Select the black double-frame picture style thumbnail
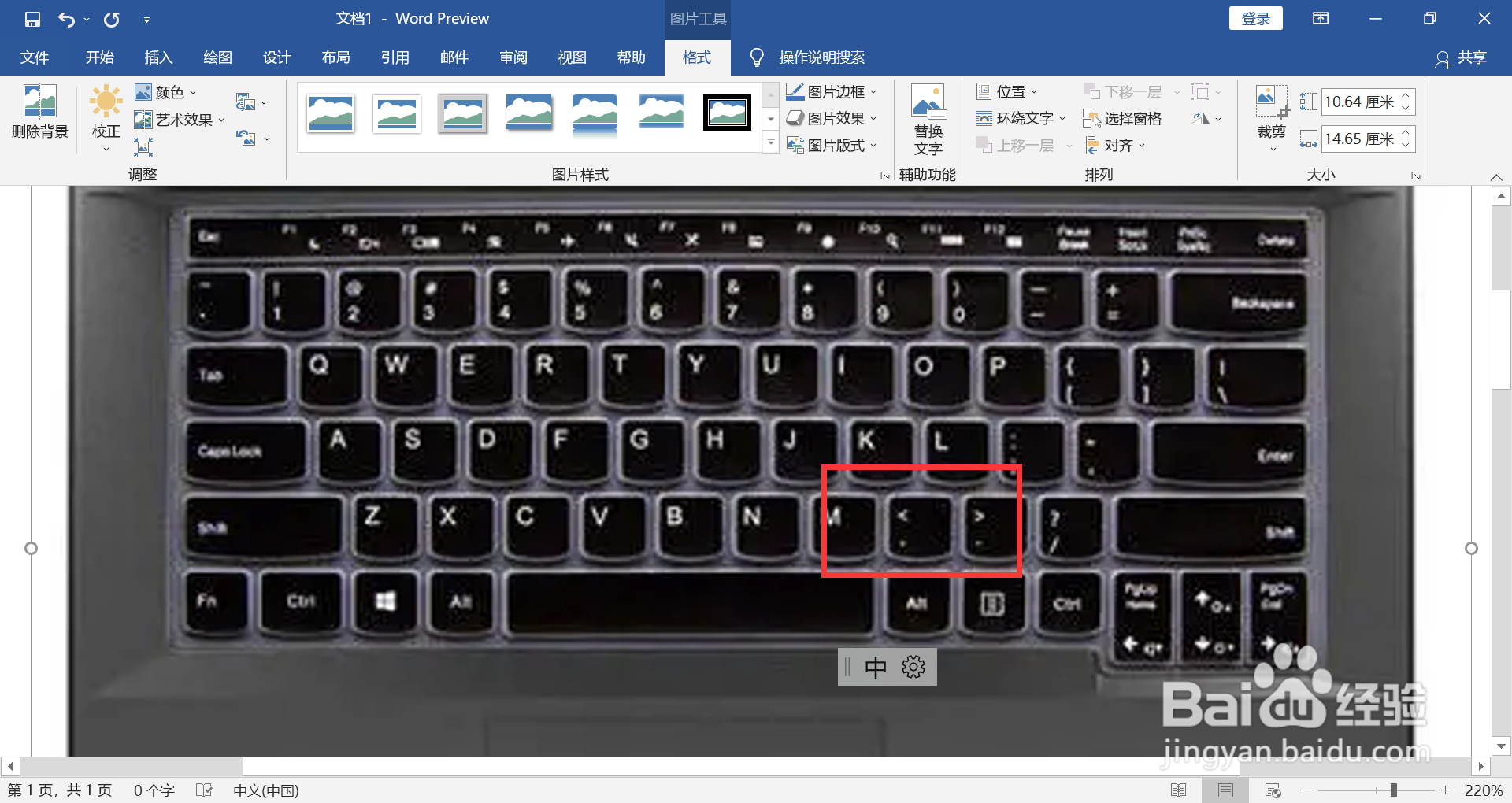This screenshot has width=1512, height=803. [x=726, y=113]
